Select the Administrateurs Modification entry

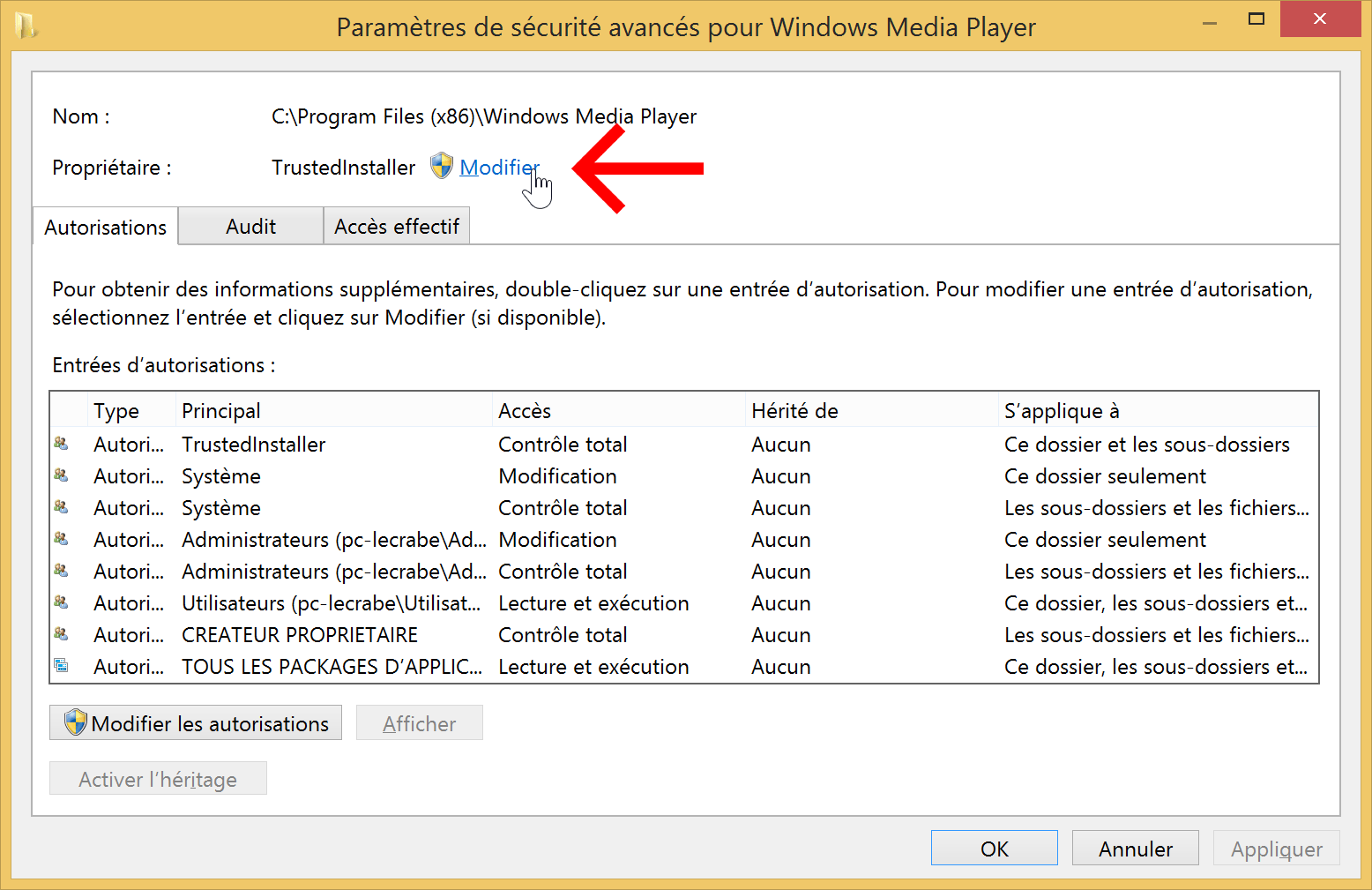pyautogui.click(x=684, y=540)
